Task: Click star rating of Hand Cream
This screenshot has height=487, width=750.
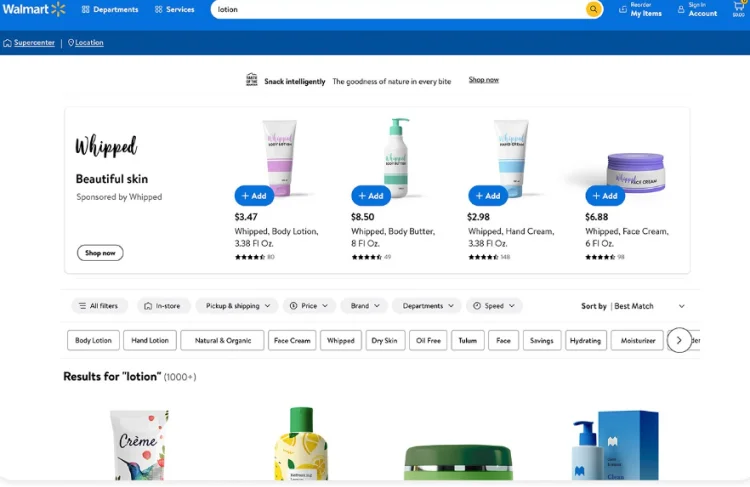Action: [x=484, y=257]
